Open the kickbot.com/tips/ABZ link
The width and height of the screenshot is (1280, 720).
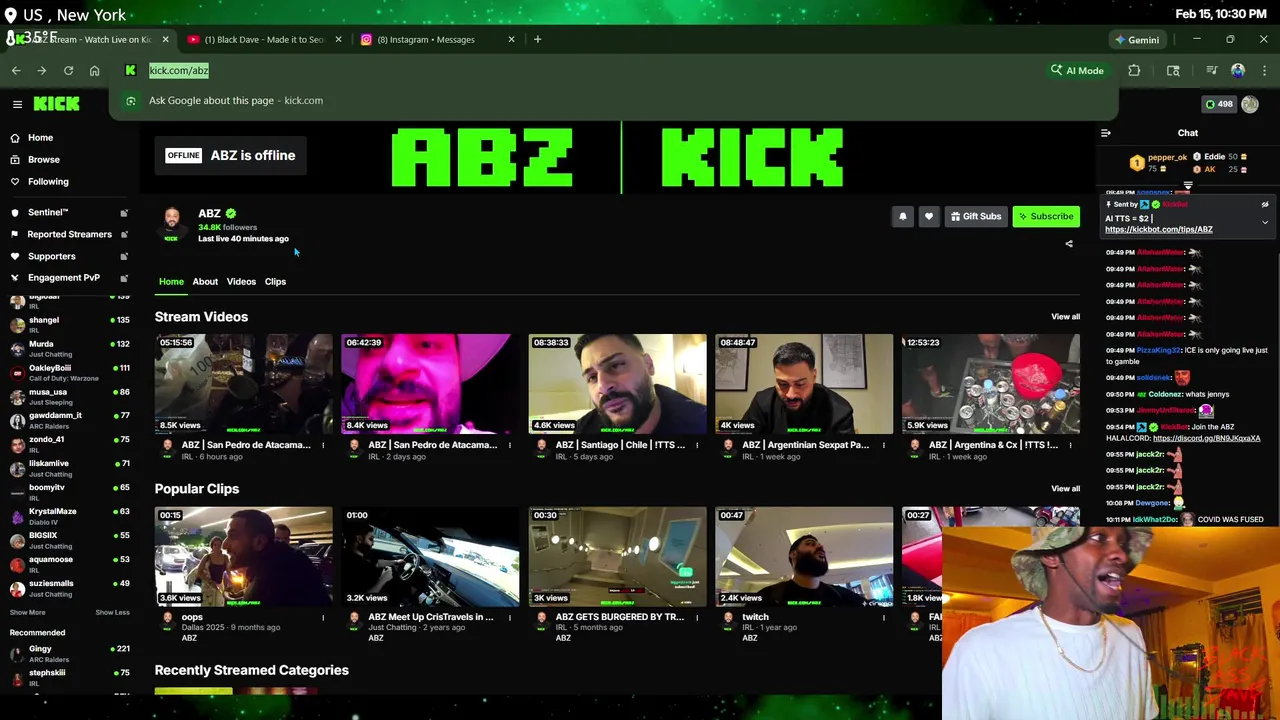click(1159, 230)
